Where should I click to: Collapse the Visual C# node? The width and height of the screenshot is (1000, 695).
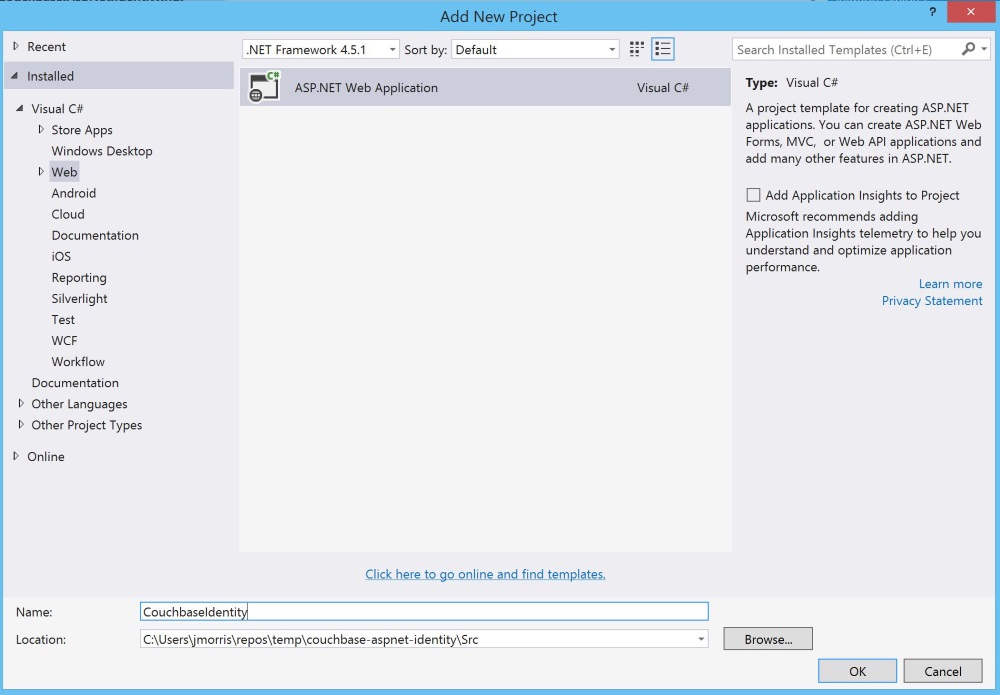point(20,108)
